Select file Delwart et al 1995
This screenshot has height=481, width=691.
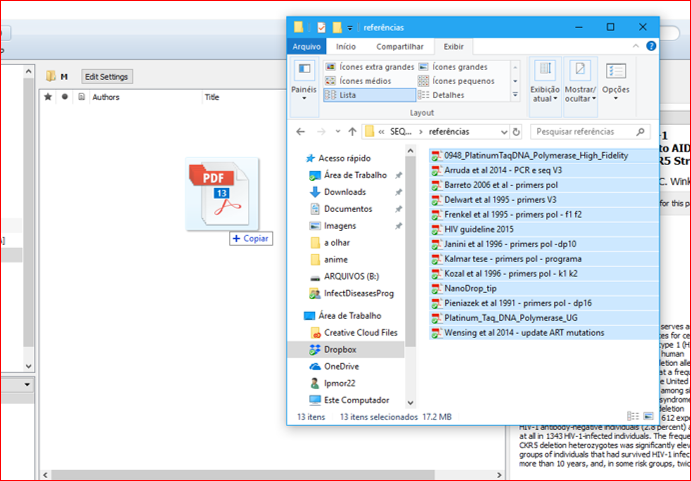(x=500, y=200)
